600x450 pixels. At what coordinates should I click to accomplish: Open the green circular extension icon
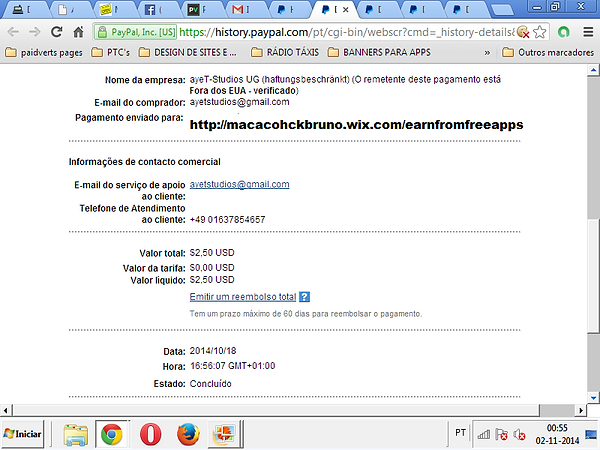(x=563, y=32)
